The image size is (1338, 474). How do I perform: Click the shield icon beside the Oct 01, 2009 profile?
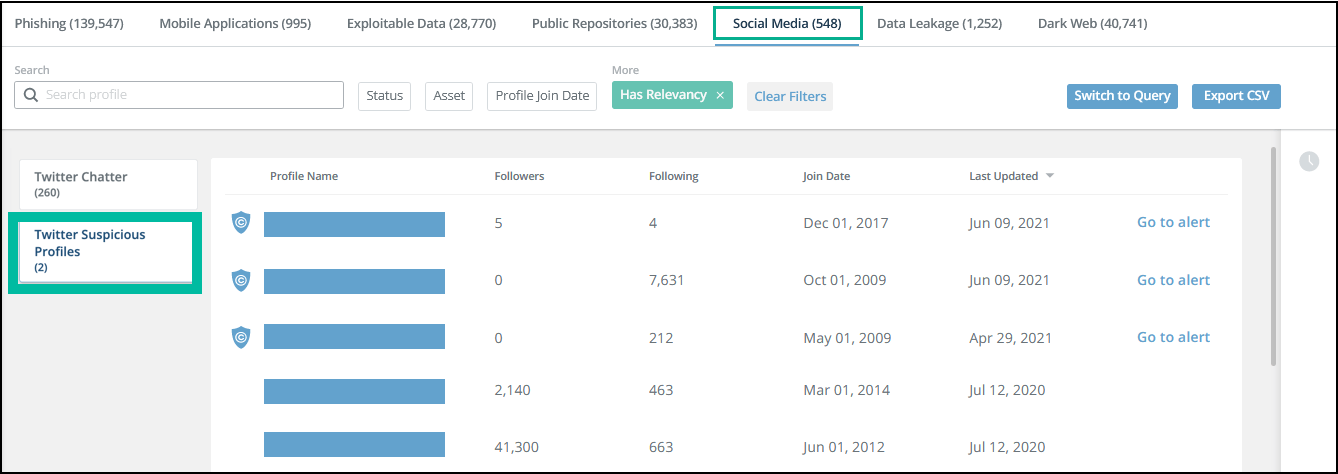[x=241, y=281]
